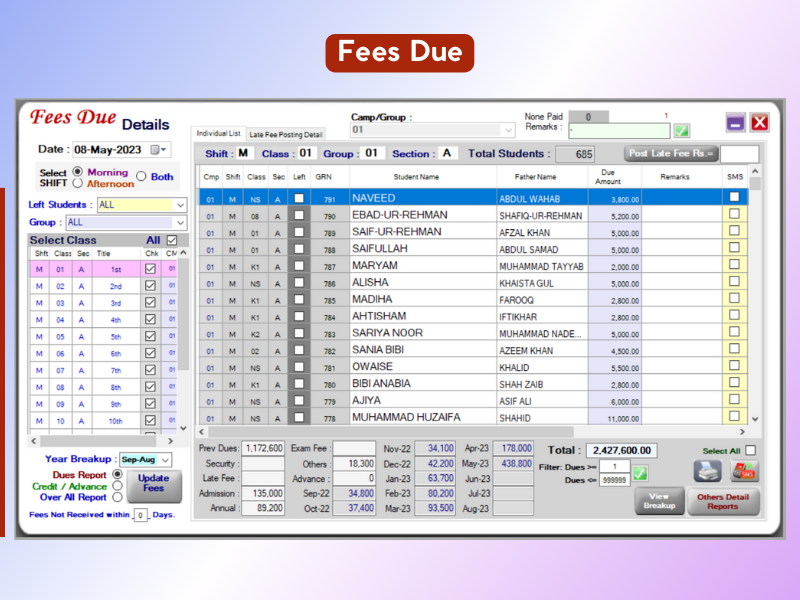800x600 pixels.
Task: Select the Individual List tab
Action: (x=218, y=133)
